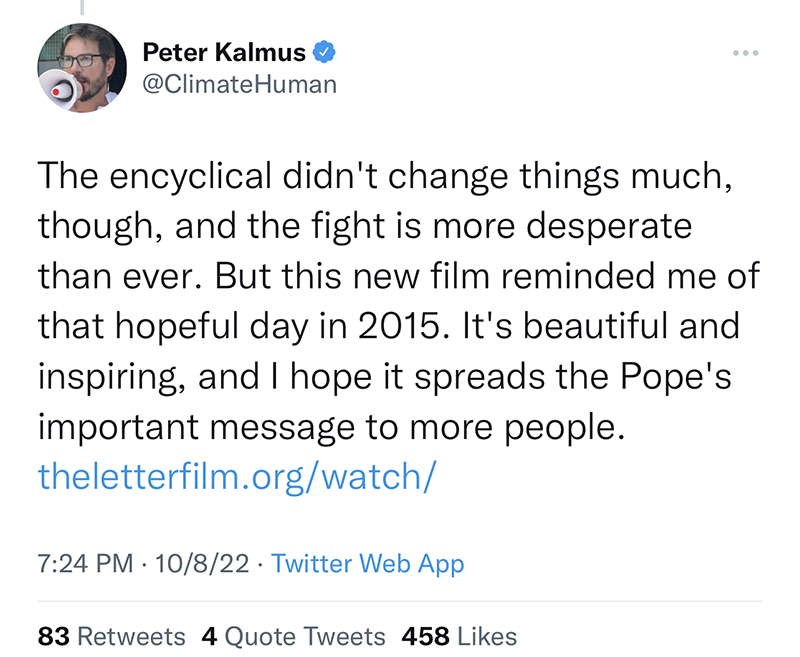The image size is (800, 657).
Task: View the 83 Retweets list
Action: tap(111, 636)
